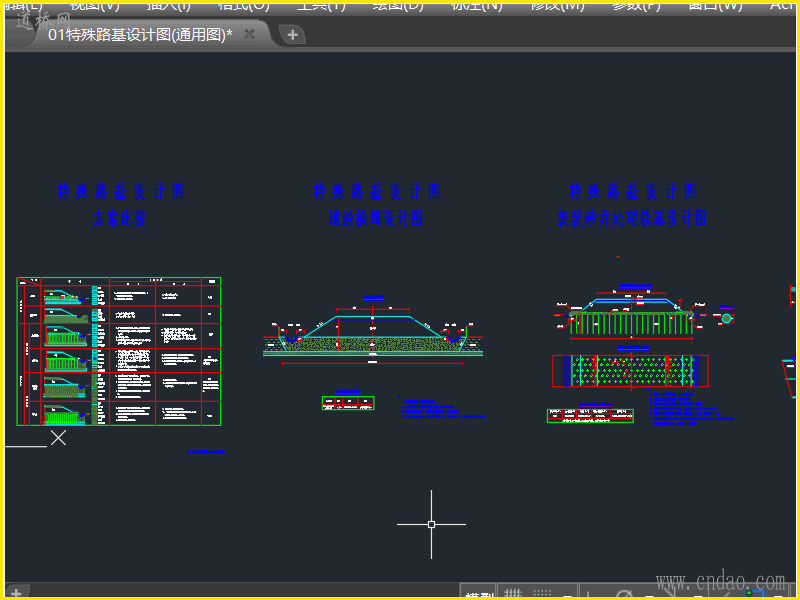Toggle the grid display in status bar
This screenshot has height=600, width=800.
click(x=512, y=594)
